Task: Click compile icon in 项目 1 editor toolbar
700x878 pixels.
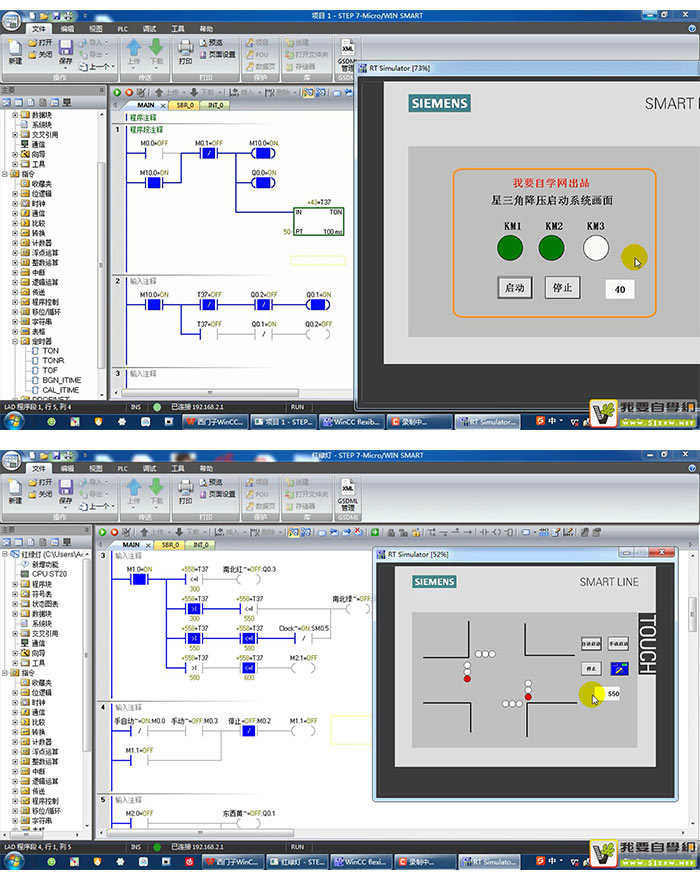Action: coord(142,92)
